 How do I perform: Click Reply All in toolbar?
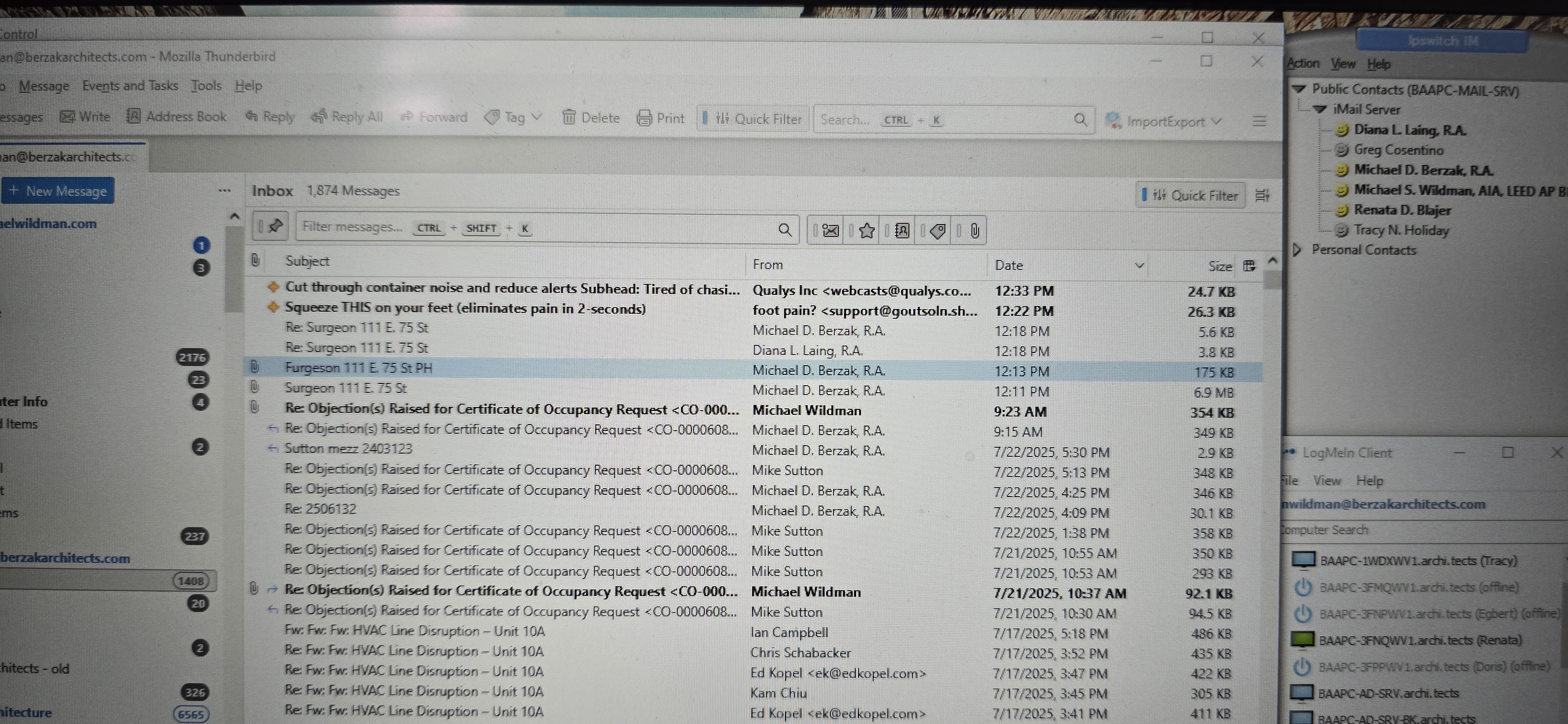[347, 117]
